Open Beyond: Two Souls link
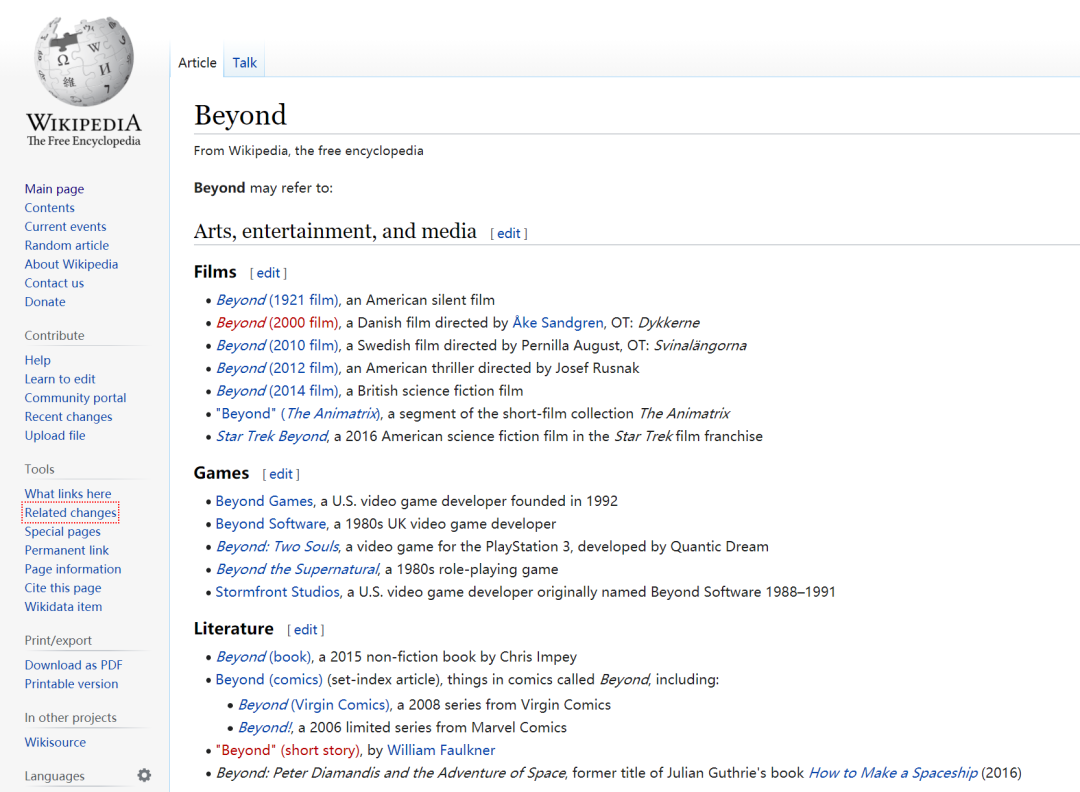This screenshot has width=1080, height=792. click(278, 547)
